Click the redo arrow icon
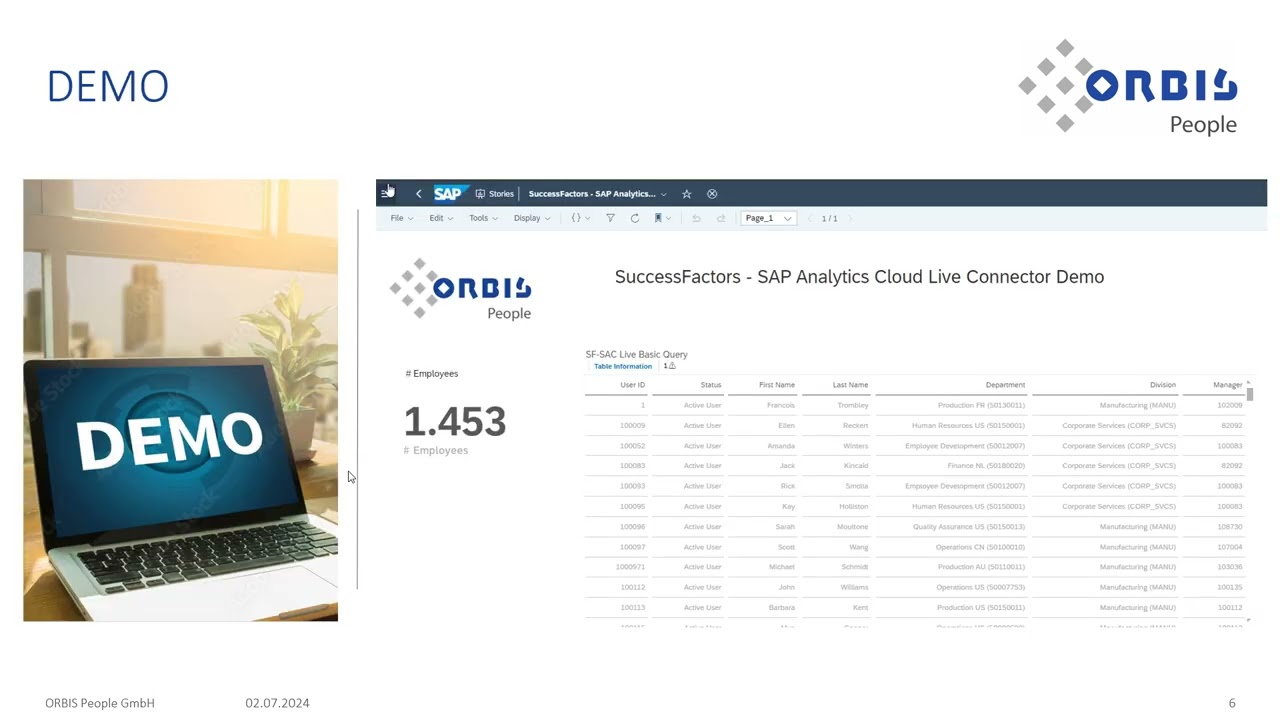Image resolution: width=1280 pixels, height=720 pixels. tap(720, 218)
